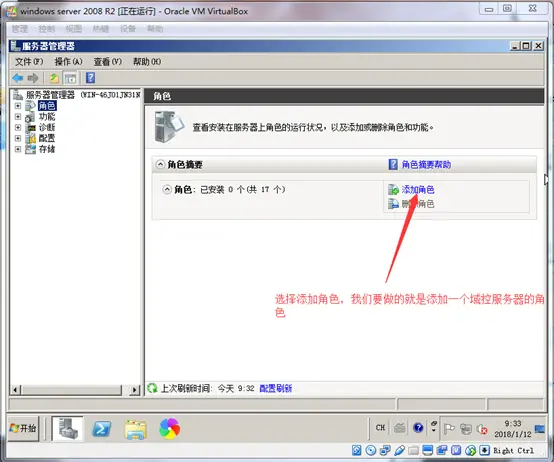This screenshot has height=462, width=554.
Task: Click the VirtualBox keyboard capture arrow status icon
Action: [485, 450]
